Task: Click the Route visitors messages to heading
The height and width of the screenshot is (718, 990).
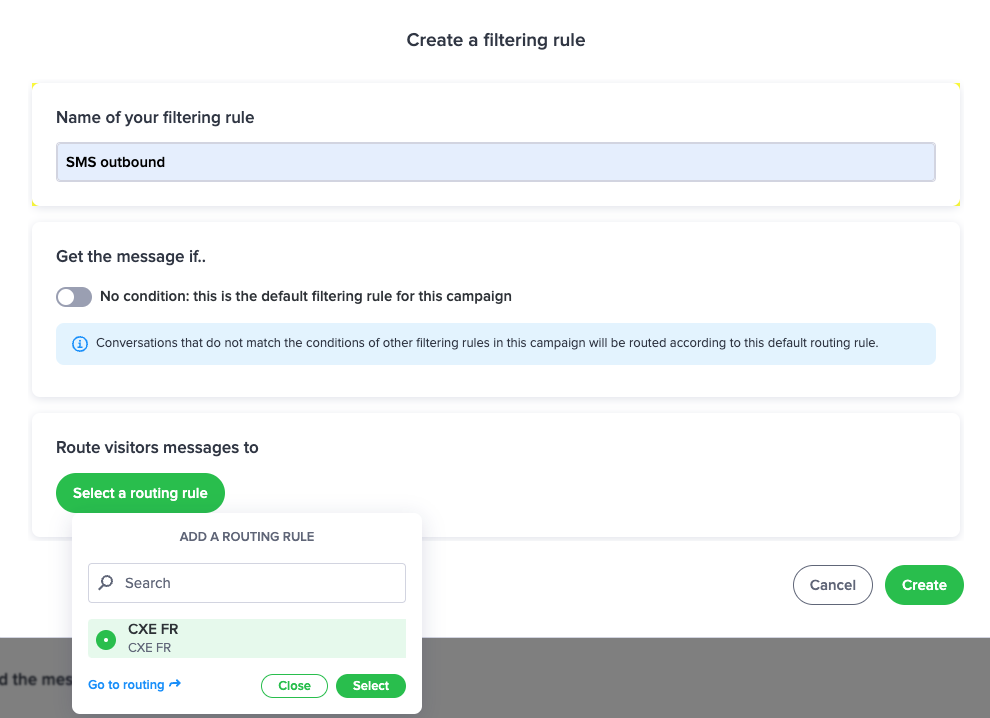Action: [157, 448]
